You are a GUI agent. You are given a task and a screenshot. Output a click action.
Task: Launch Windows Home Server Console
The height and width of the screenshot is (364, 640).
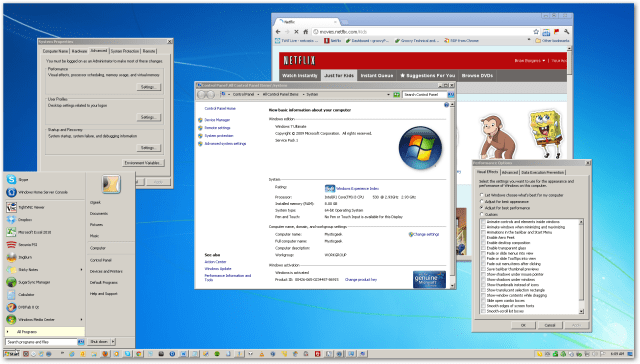click(37, 192)
